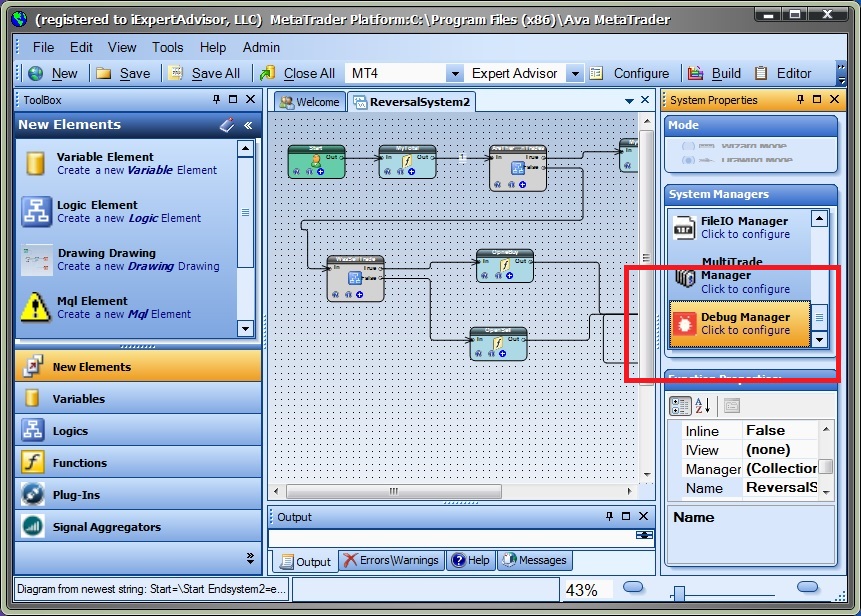Select the Wizard Mode radio button
The image size is (861, 616).
tap(688, 146)
